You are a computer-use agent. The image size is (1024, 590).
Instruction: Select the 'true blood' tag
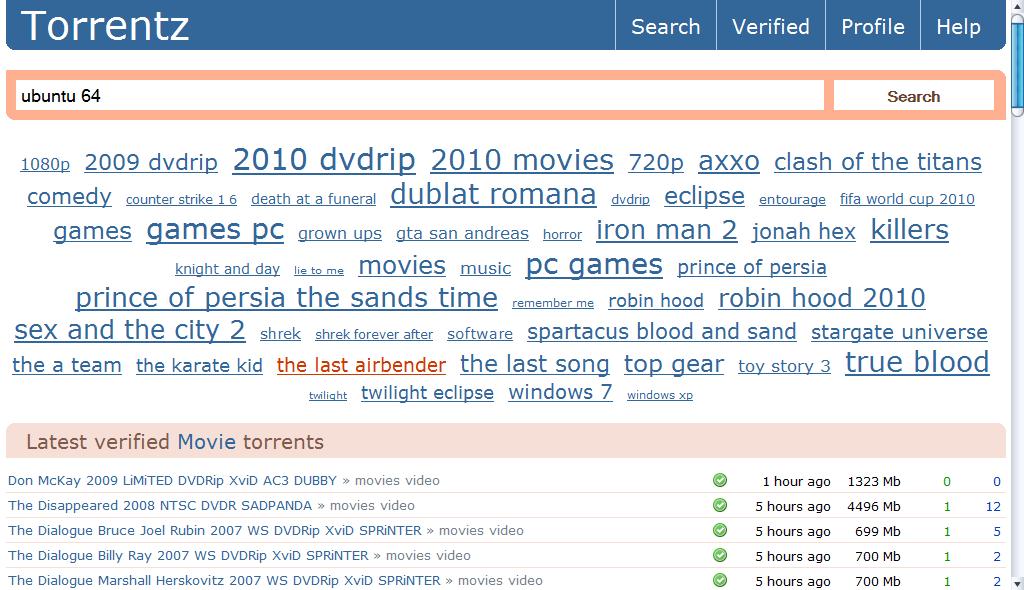pos(917,362)
